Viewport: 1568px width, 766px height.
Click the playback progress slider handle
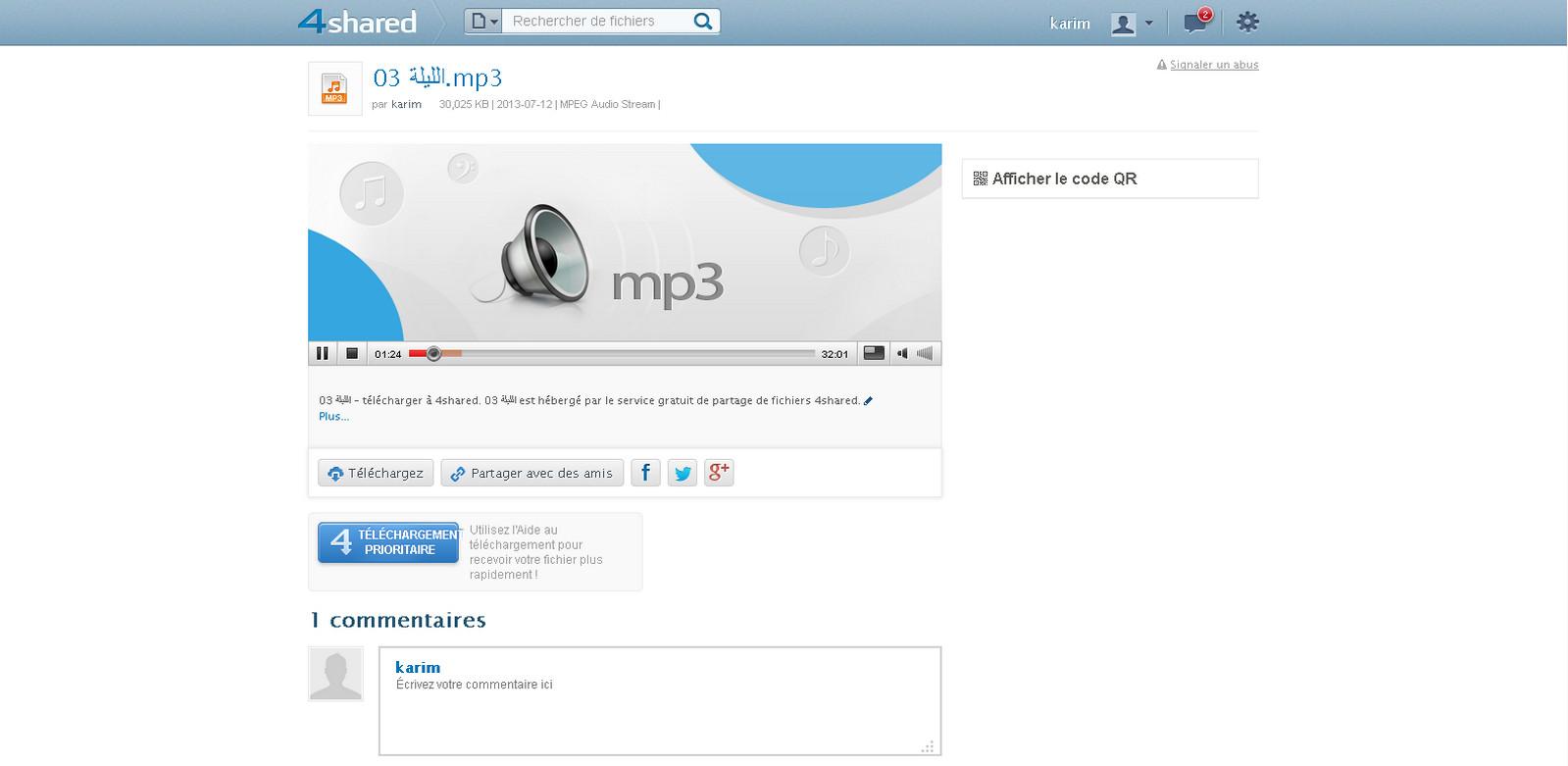click(433, 353)
